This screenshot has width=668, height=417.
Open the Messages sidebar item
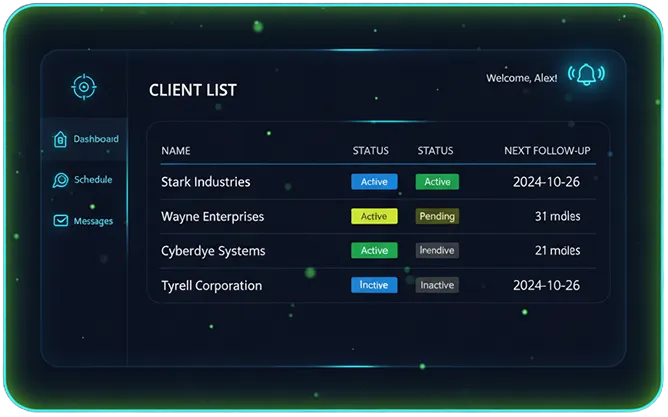tap(93, 221)
